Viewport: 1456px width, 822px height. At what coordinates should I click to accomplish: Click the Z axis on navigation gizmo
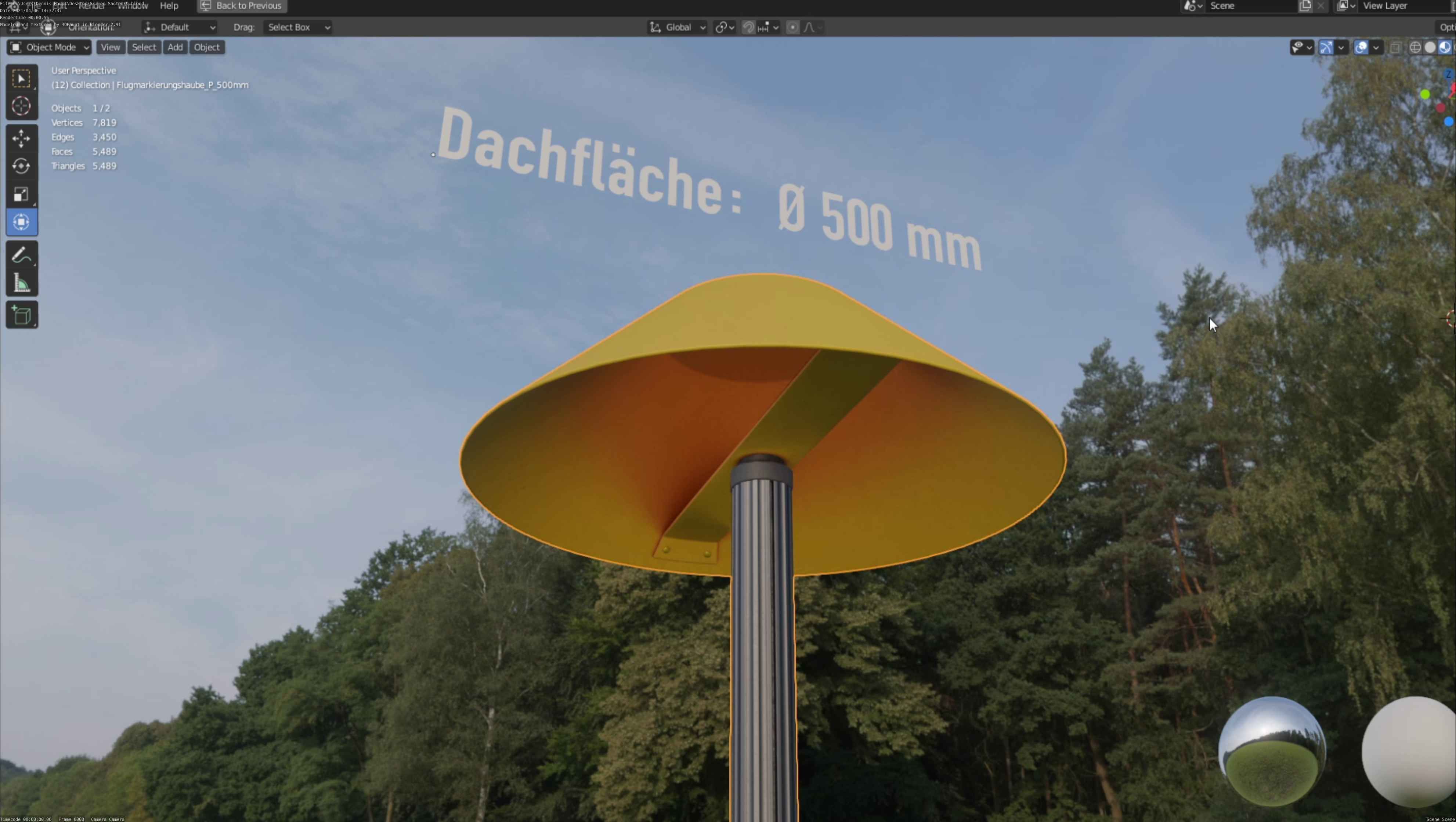(x=1448, y=75)
